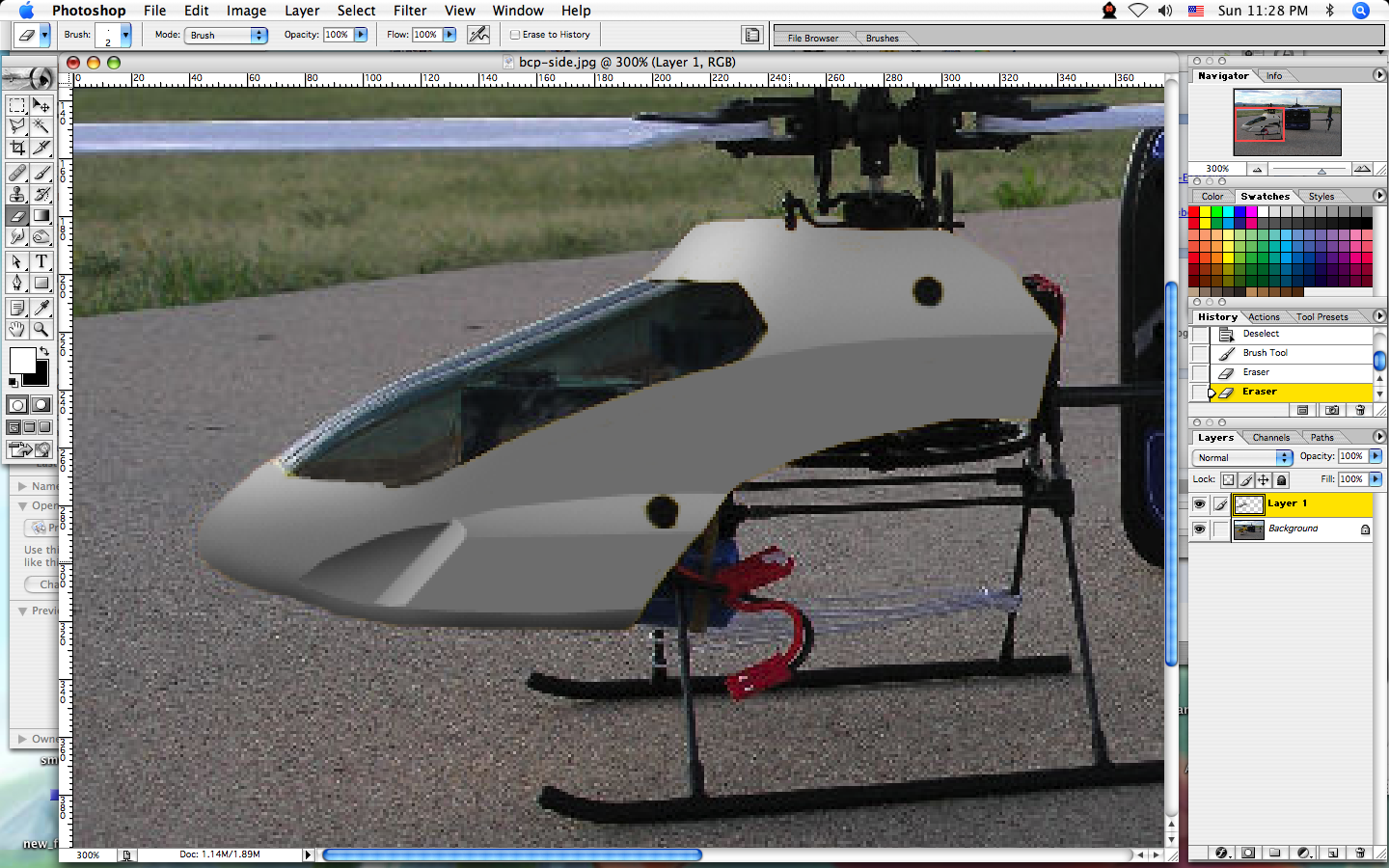This screenshot has width=1389, height=868.
Task: Enable Erase to History checkbox
Action: click(x=515, y=35)
